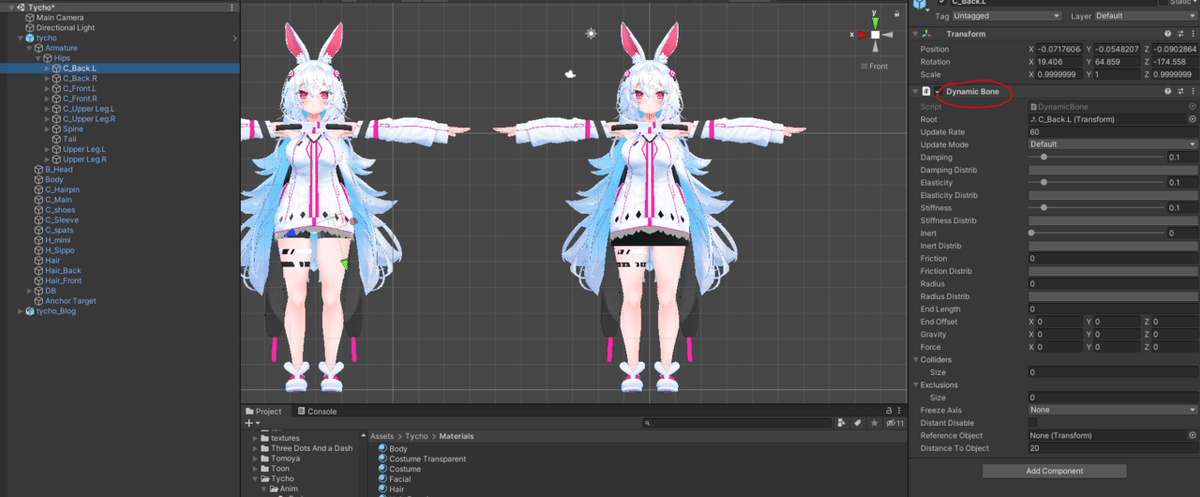Collapse the Exclusions foldout
The image size is (1200, 497).
coord(915,385)
